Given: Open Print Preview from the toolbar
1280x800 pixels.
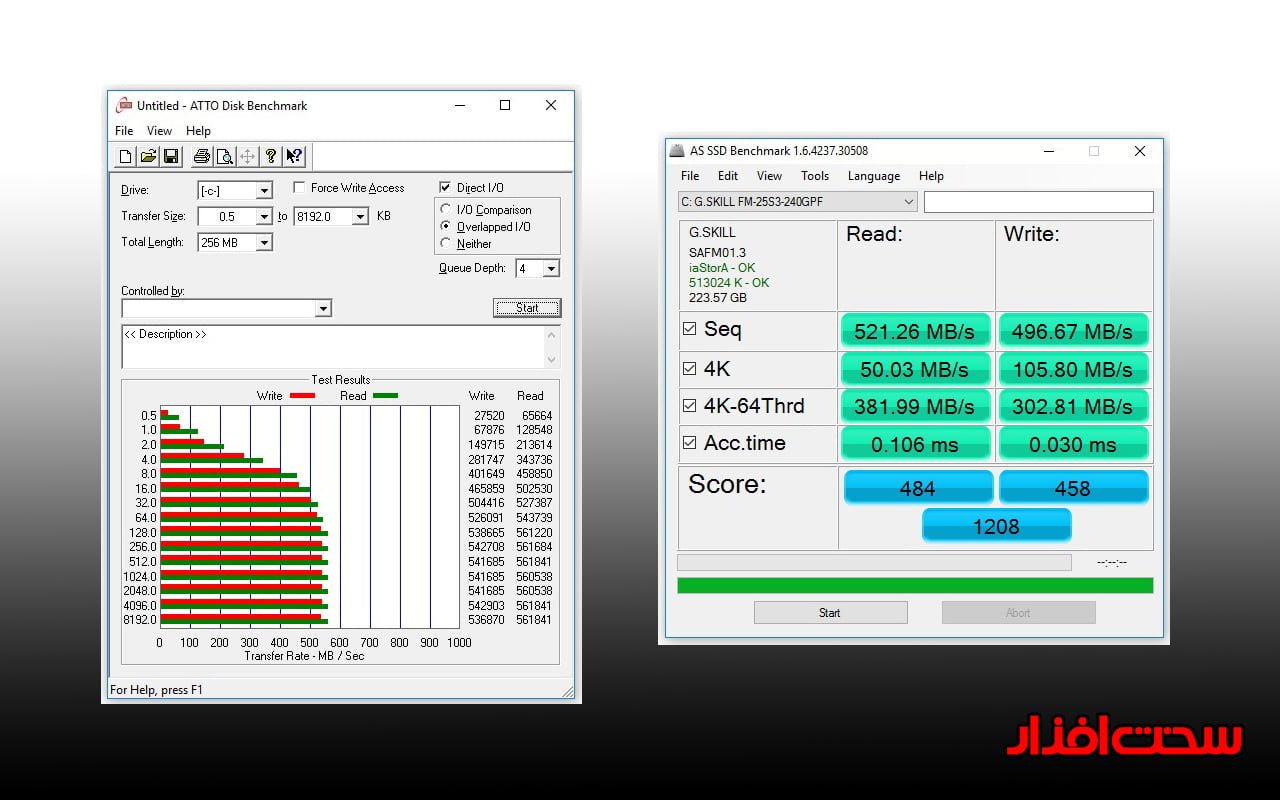Looking at the screenshot, I should [224, 156].
